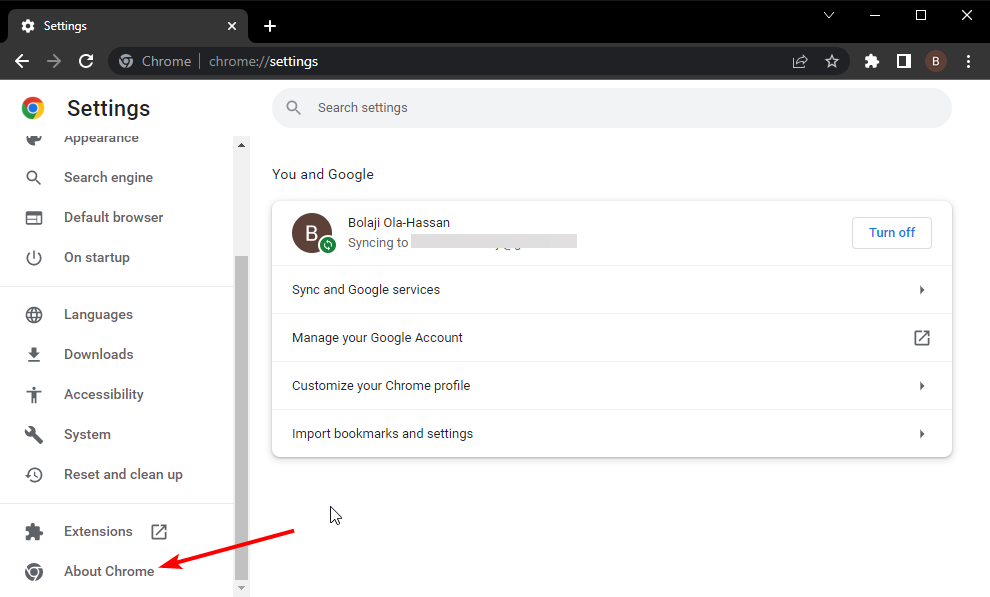This screenshot has height=597, width=990.
Task: Expand Import bookmarks and settings
Action: coord(611,434)
